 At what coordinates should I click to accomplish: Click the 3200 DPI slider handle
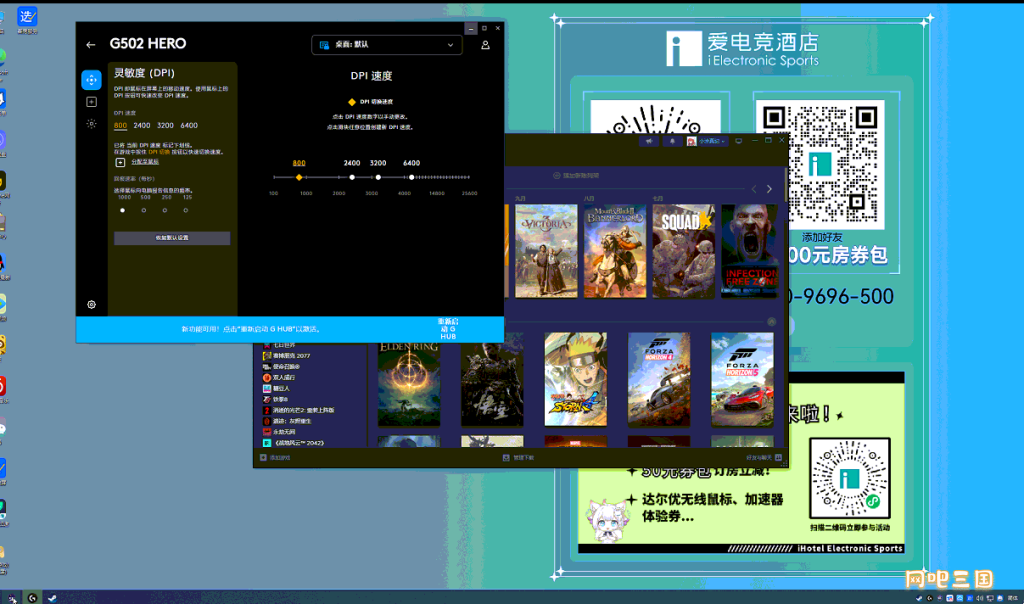378,178
